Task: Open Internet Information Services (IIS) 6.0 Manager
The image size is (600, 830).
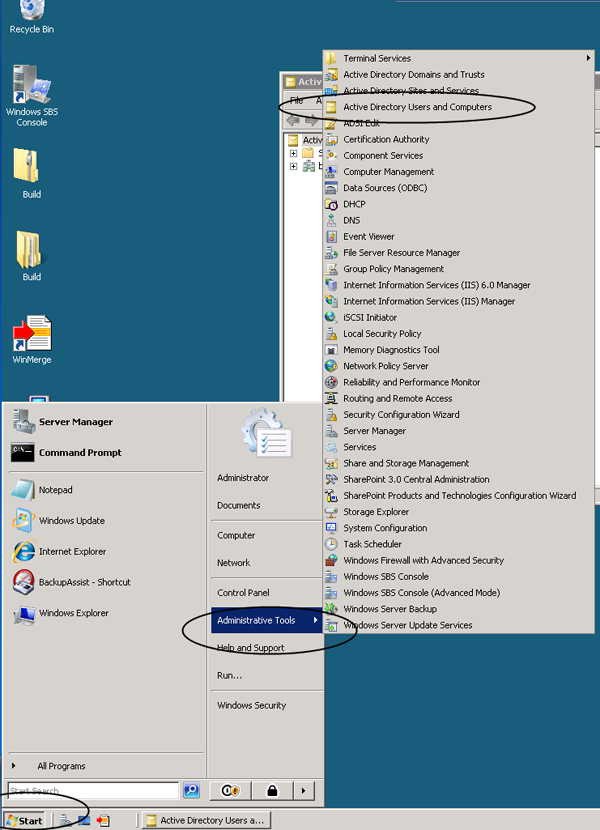Action: [x=459, y=285]
